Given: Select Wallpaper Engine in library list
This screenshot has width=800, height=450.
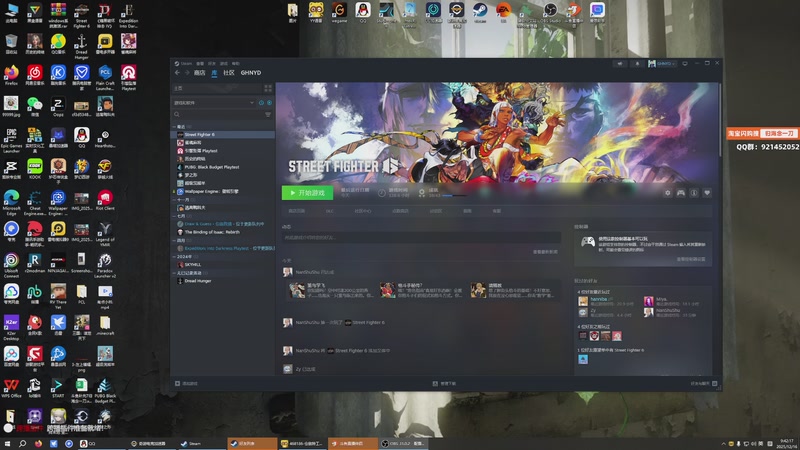Looking at the screenshot, I should point(223,191).
